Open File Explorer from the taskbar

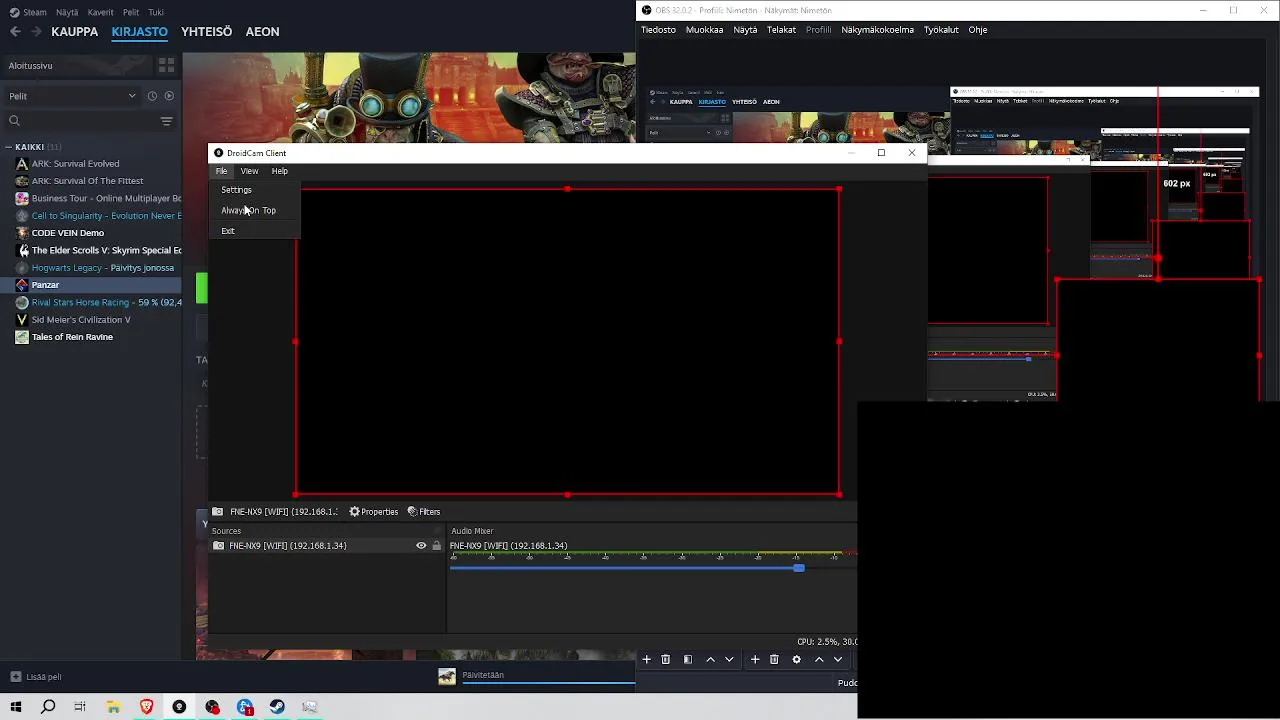(114, 707)
